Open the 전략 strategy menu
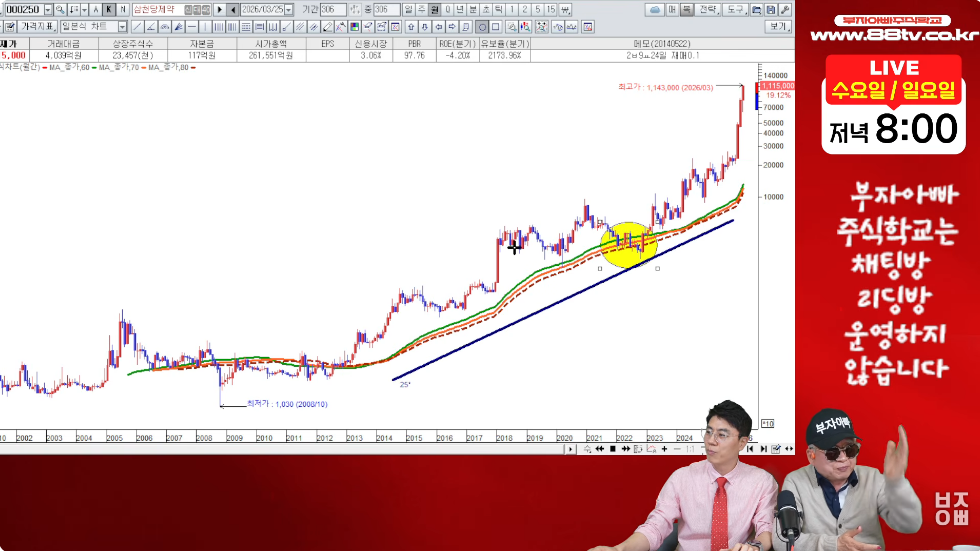 (708, 10)
